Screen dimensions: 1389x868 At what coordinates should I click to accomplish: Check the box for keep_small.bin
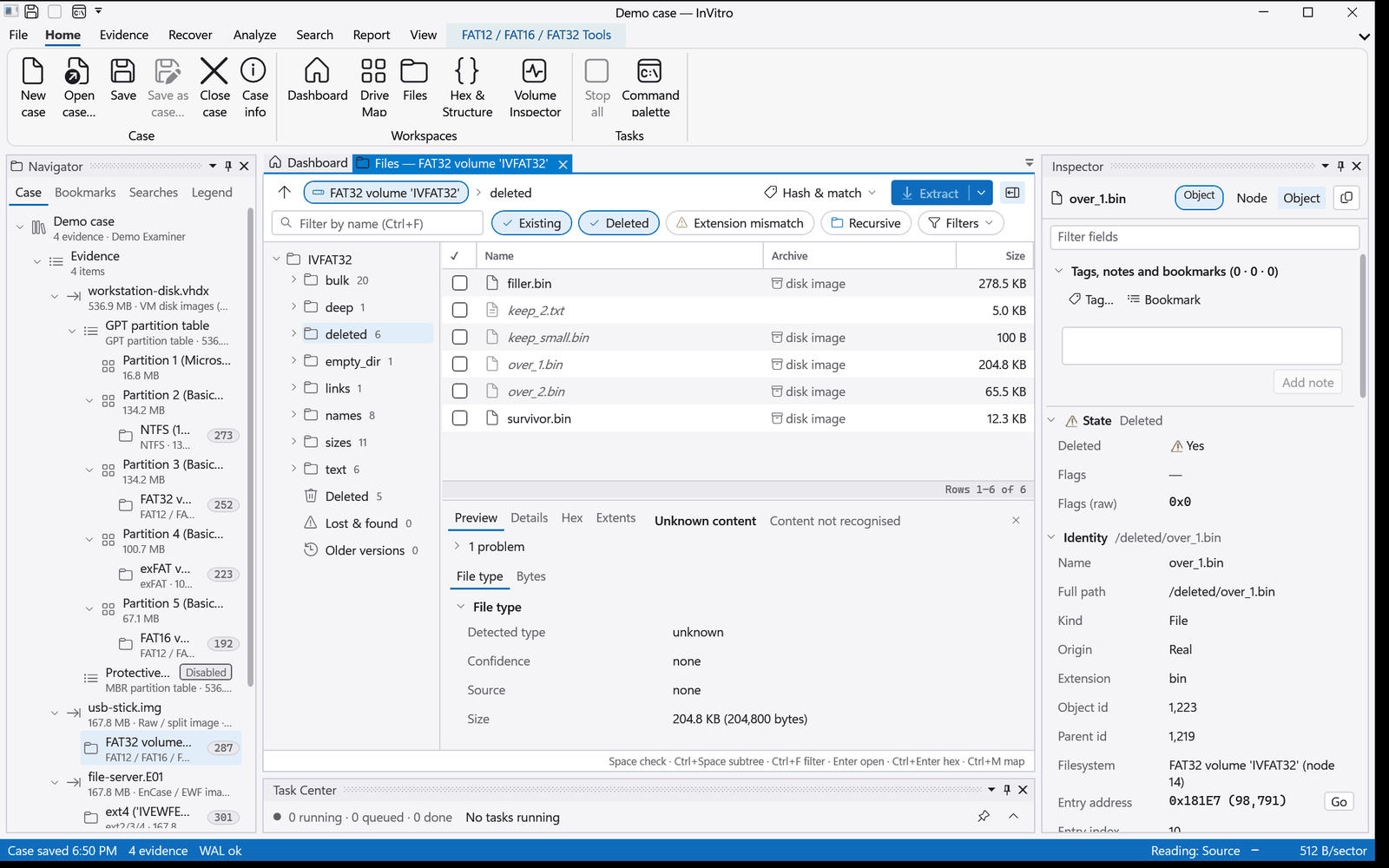pos(460,337)
